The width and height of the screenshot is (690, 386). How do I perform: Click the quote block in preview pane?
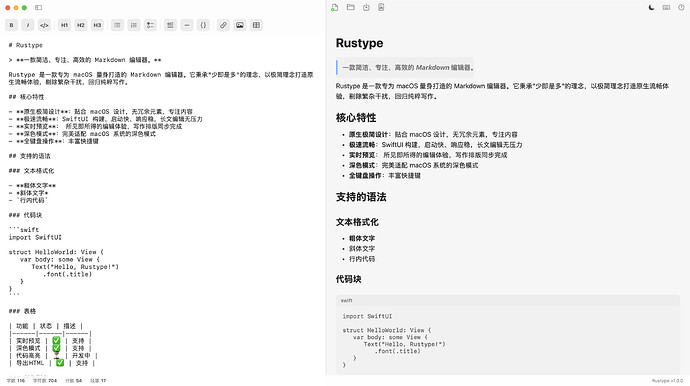[x=405, y=68]
